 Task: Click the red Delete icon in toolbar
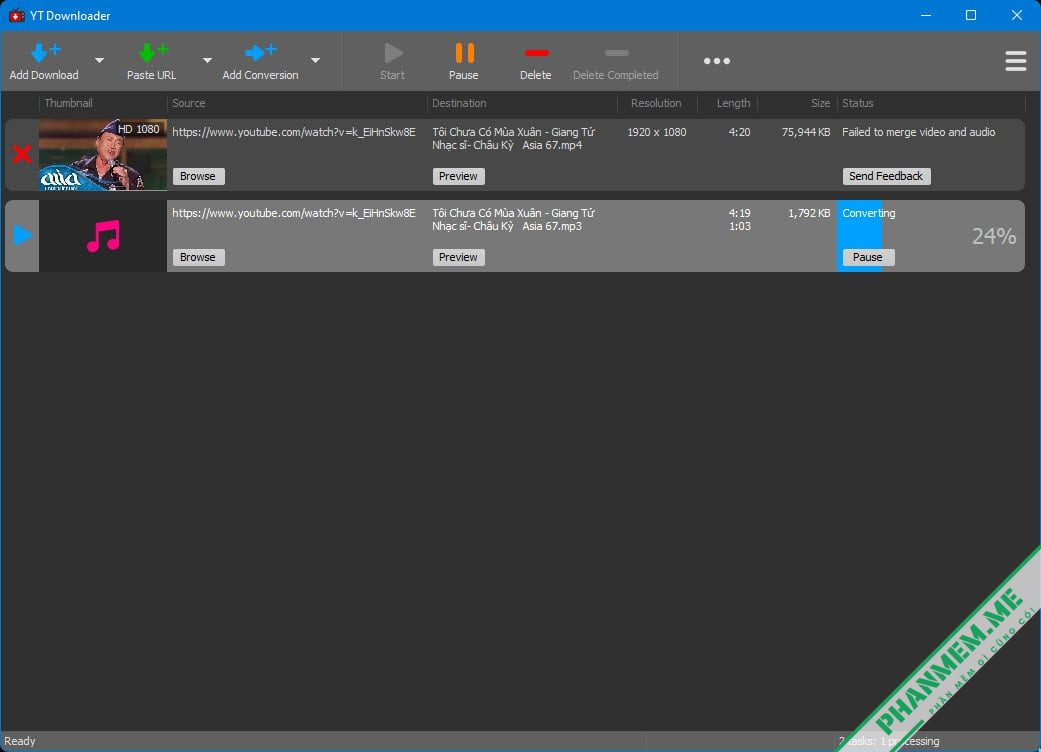pyautogui.click(x=536, y=53)
